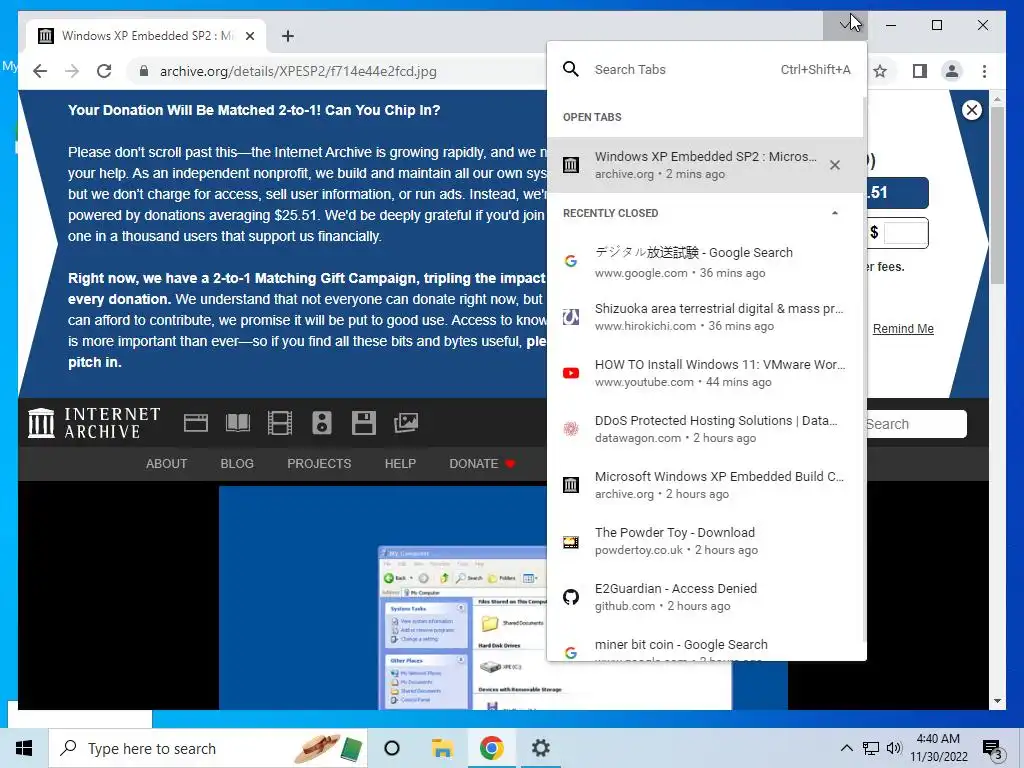Close the Windows XP Embedded SP2 tab
Image resolution: width=1024 pixels, height=768 pixels.
pos(249,36)
